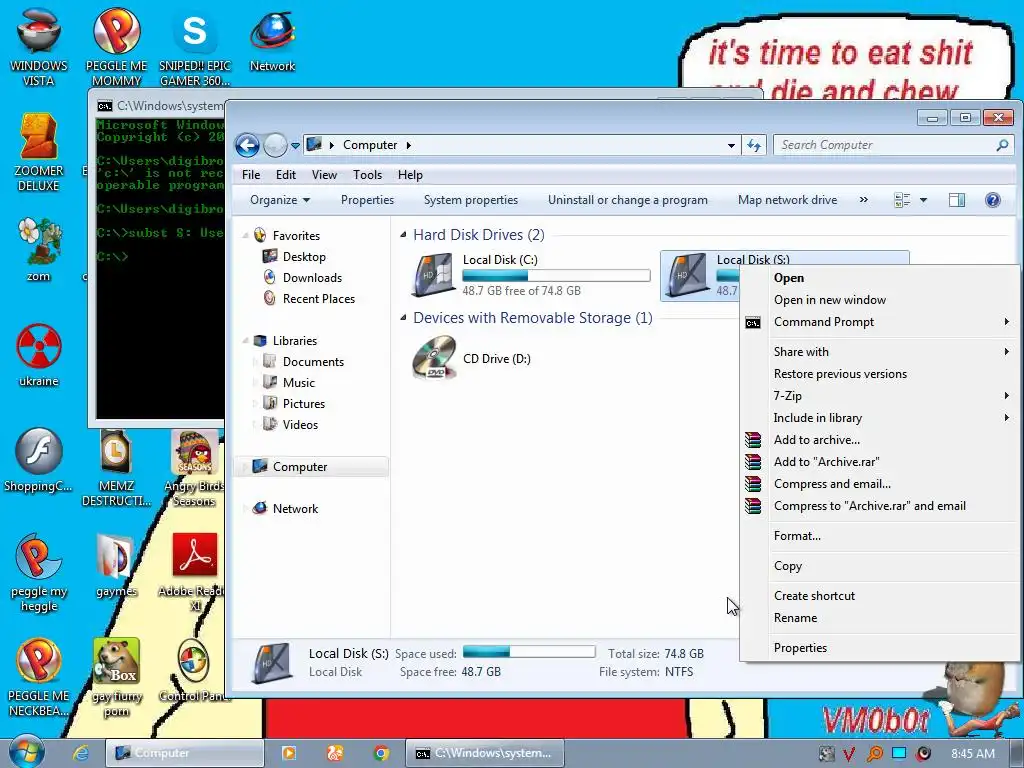
Task: Open the Tools menu
Action: [367, 175]
